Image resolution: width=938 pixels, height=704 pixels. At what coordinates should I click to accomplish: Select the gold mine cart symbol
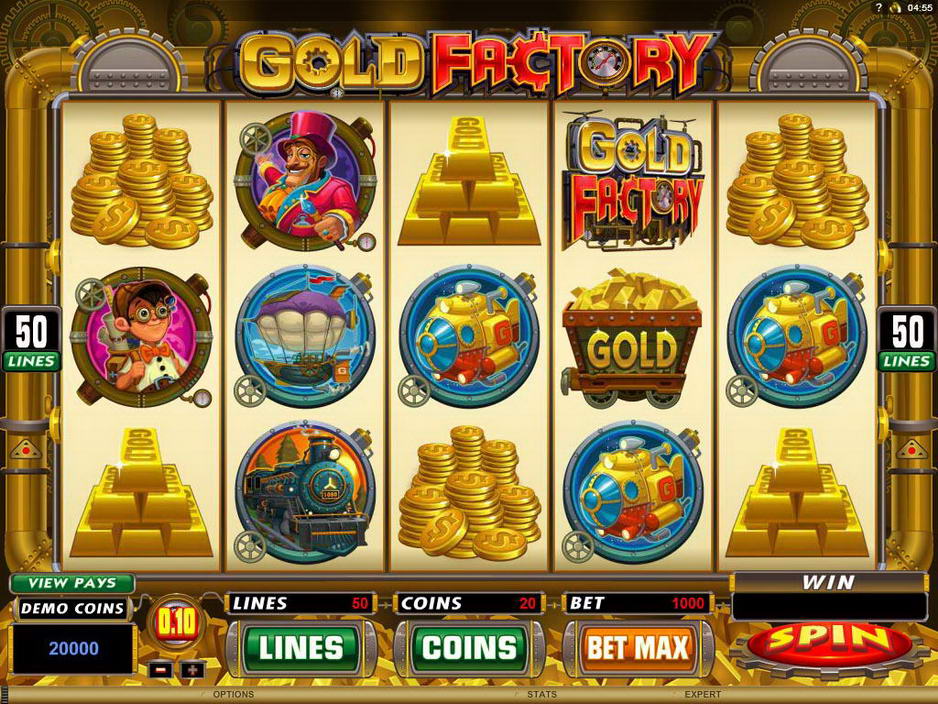click(632, 339)
